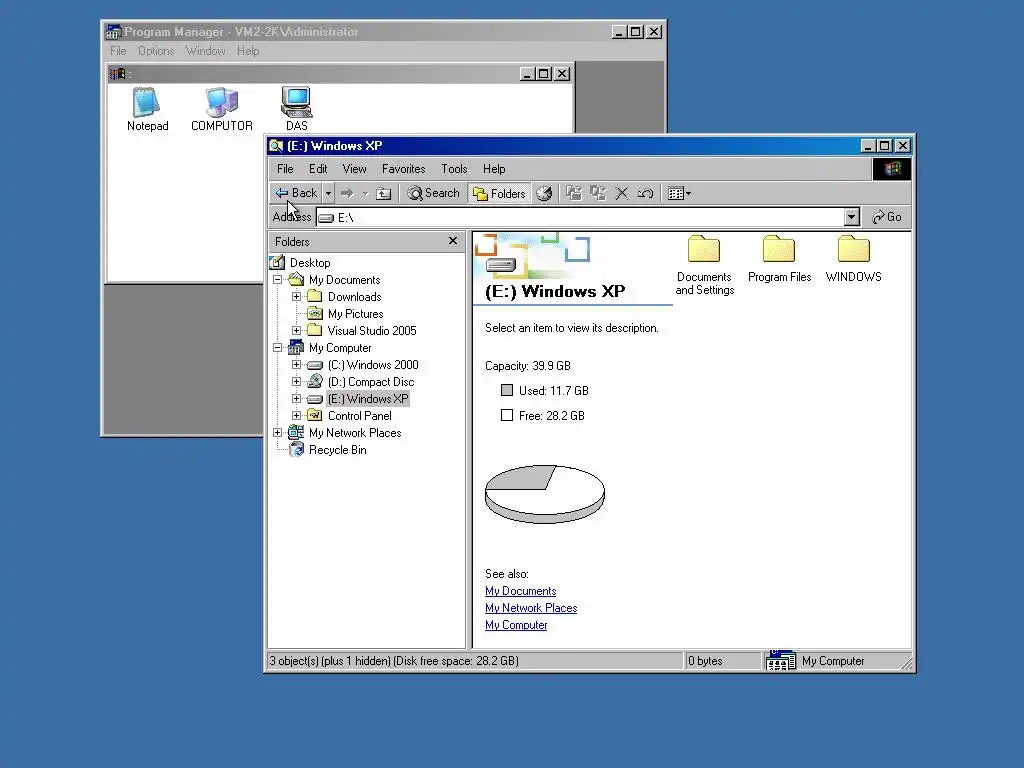The height and width of the screenshot is (768, 1024).
Task: Click the disk usage pie chart
Action: click(x=545, y=494)
